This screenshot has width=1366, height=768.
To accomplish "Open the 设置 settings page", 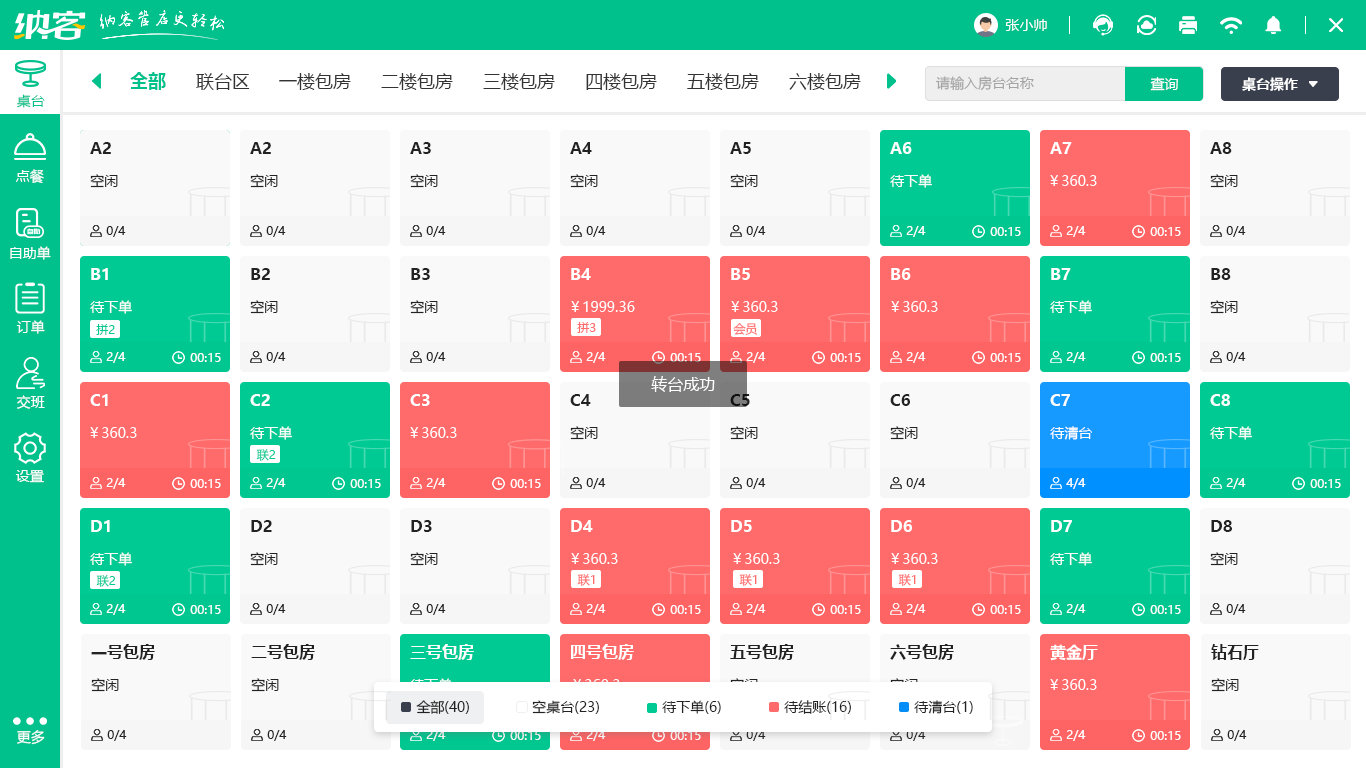I will tap(30, 455).
